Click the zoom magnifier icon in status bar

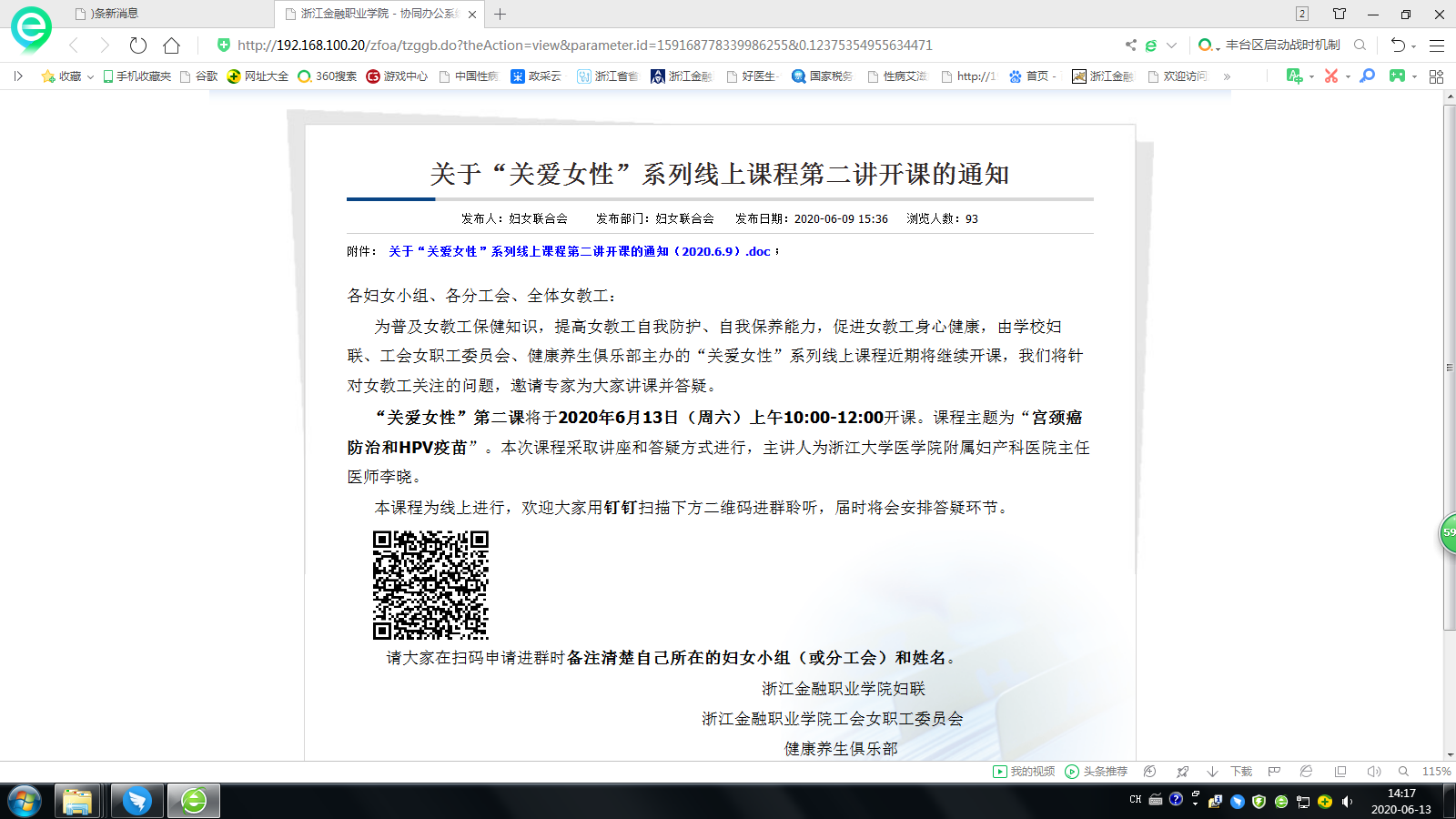coord(1404,772)
